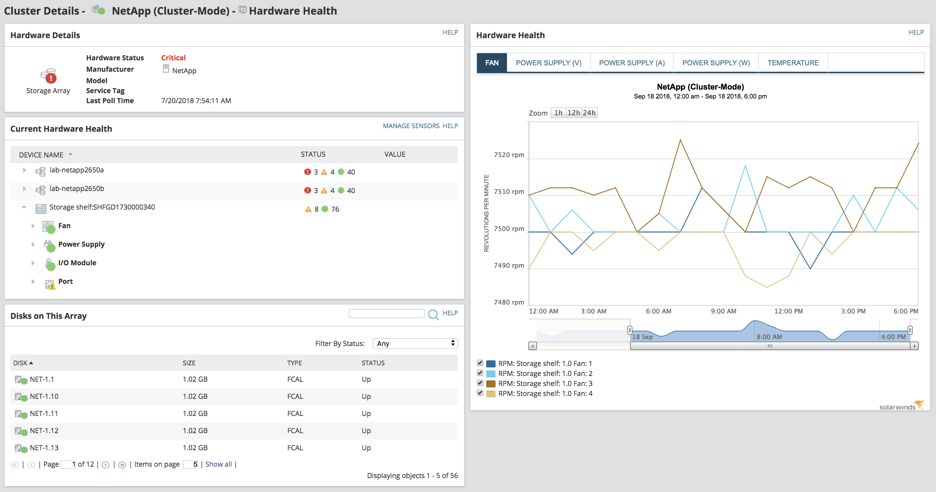This screenshot has width=936, height=492.
Task: Click the NET-1.1 disk icon
Action: 21,380
